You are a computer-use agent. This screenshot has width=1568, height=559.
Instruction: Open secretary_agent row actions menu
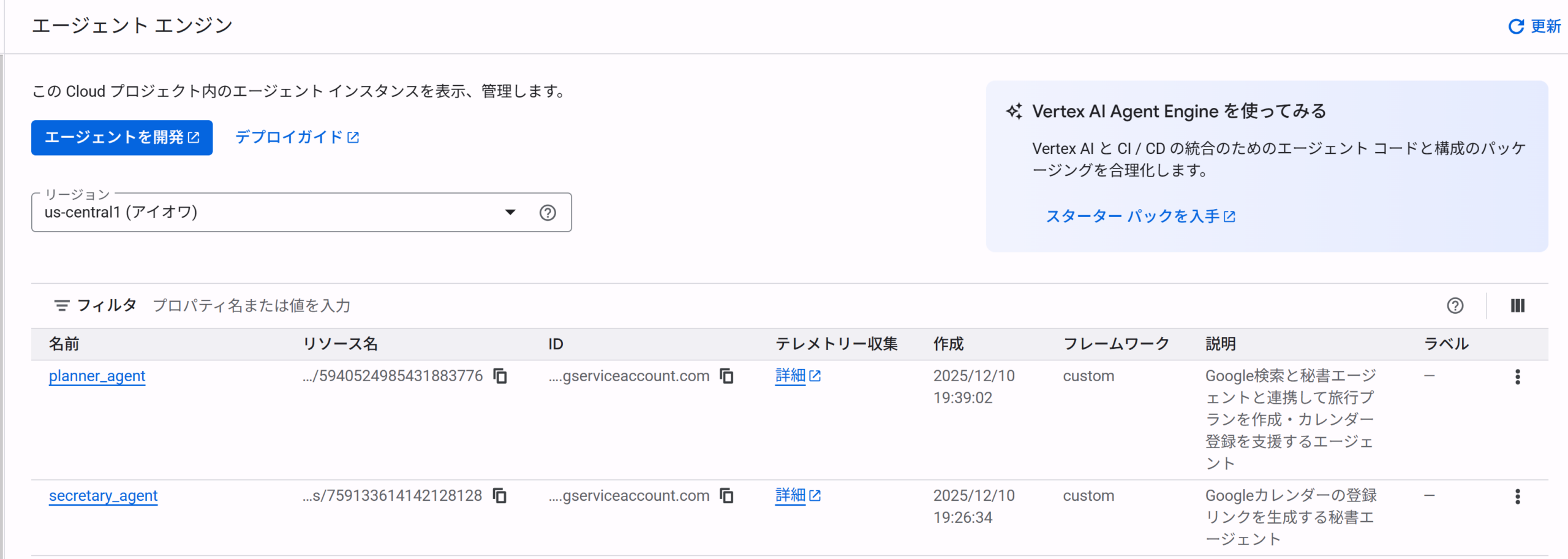[x=1517, y=496]
